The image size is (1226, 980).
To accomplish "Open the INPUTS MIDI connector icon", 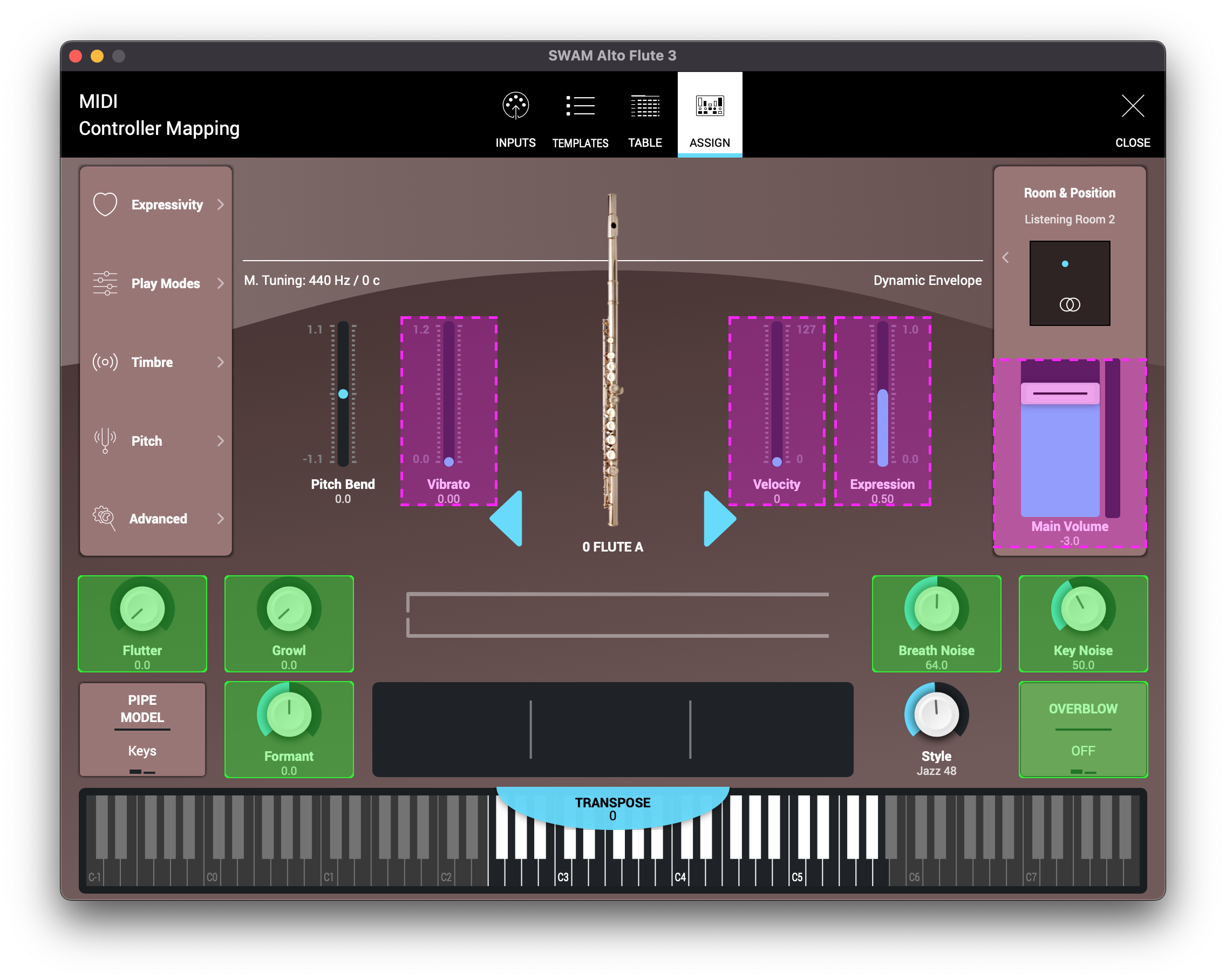I will [x=515, y=106].
